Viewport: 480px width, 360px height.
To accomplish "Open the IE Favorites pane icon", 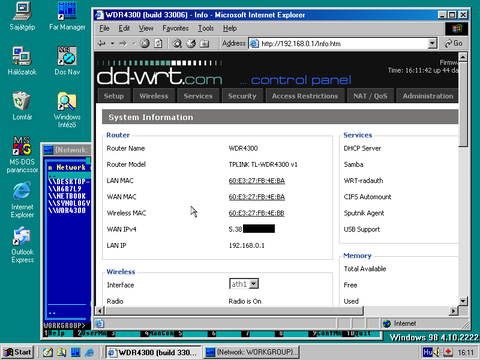I will pyautogui.click(x=191, y=43).
